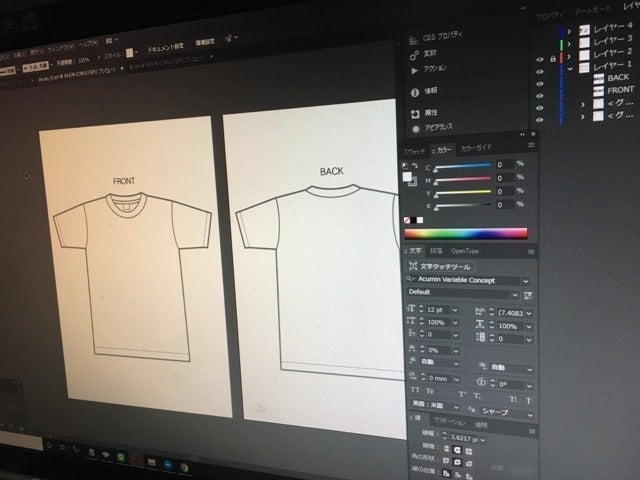Image resolution: width=640 pixels, height=480 pixels.
Task: Switch to the OpenType tab
Action: (x=465, y=252)
